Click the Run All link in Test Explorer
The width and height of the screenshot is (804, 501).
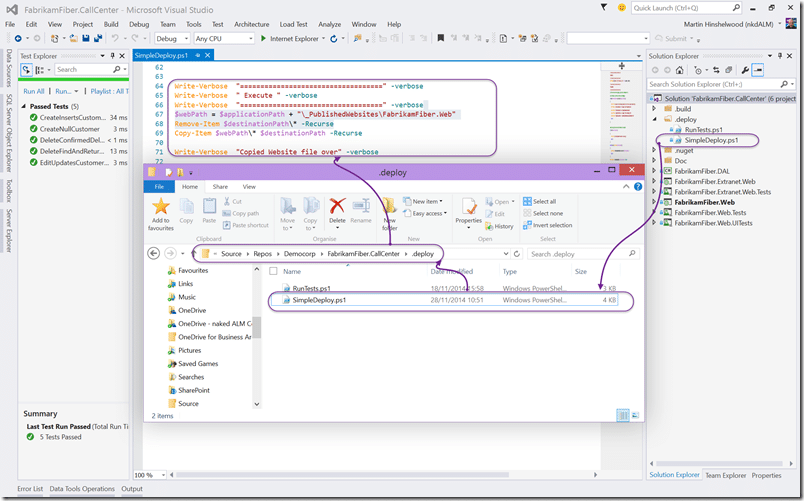(x=34, y=91)
